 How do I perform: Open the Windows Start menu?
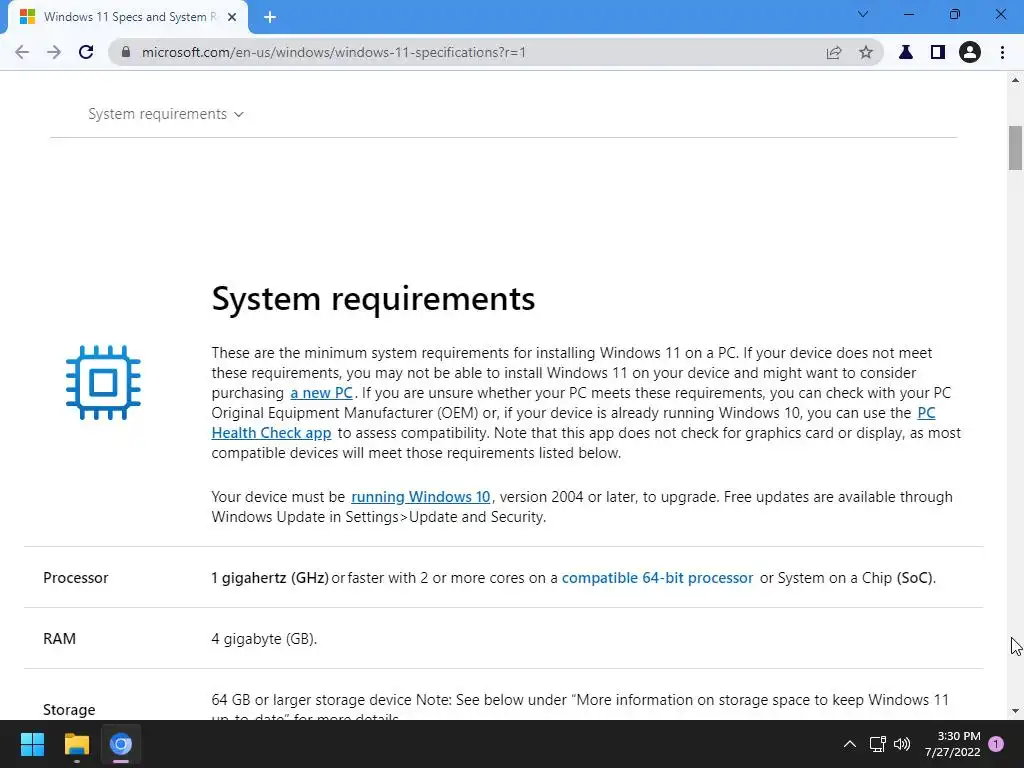(32, 744)
